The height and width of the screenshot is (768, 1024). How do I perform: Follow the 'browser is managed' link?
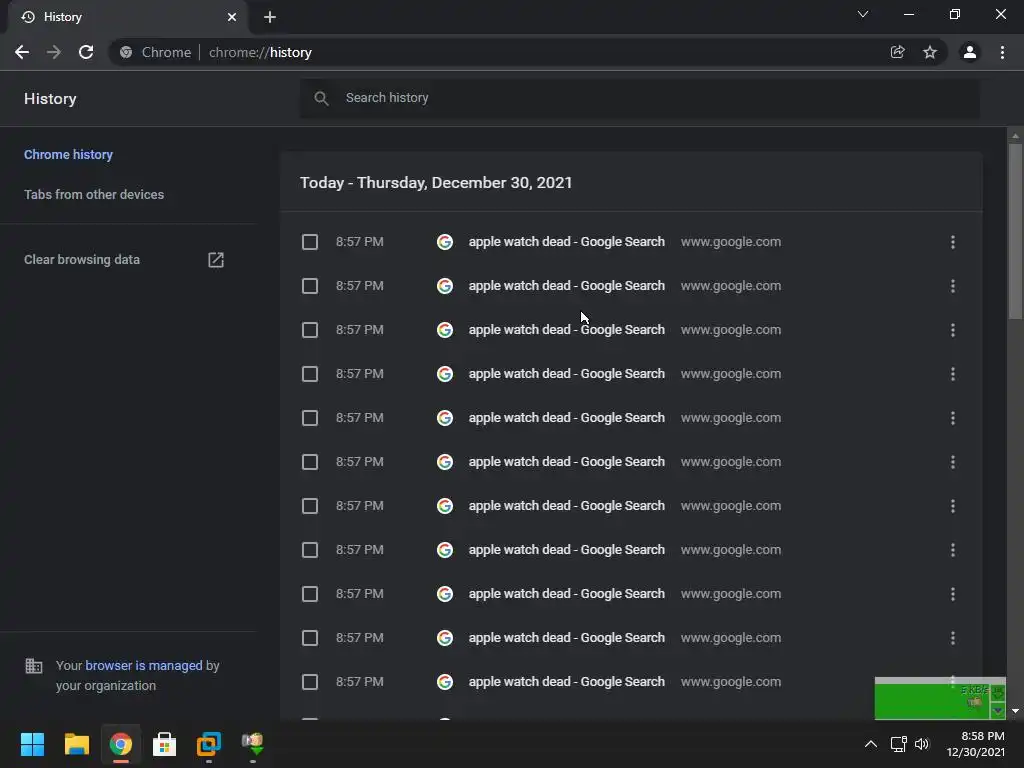pyautogui.click(x=144, y=665)
